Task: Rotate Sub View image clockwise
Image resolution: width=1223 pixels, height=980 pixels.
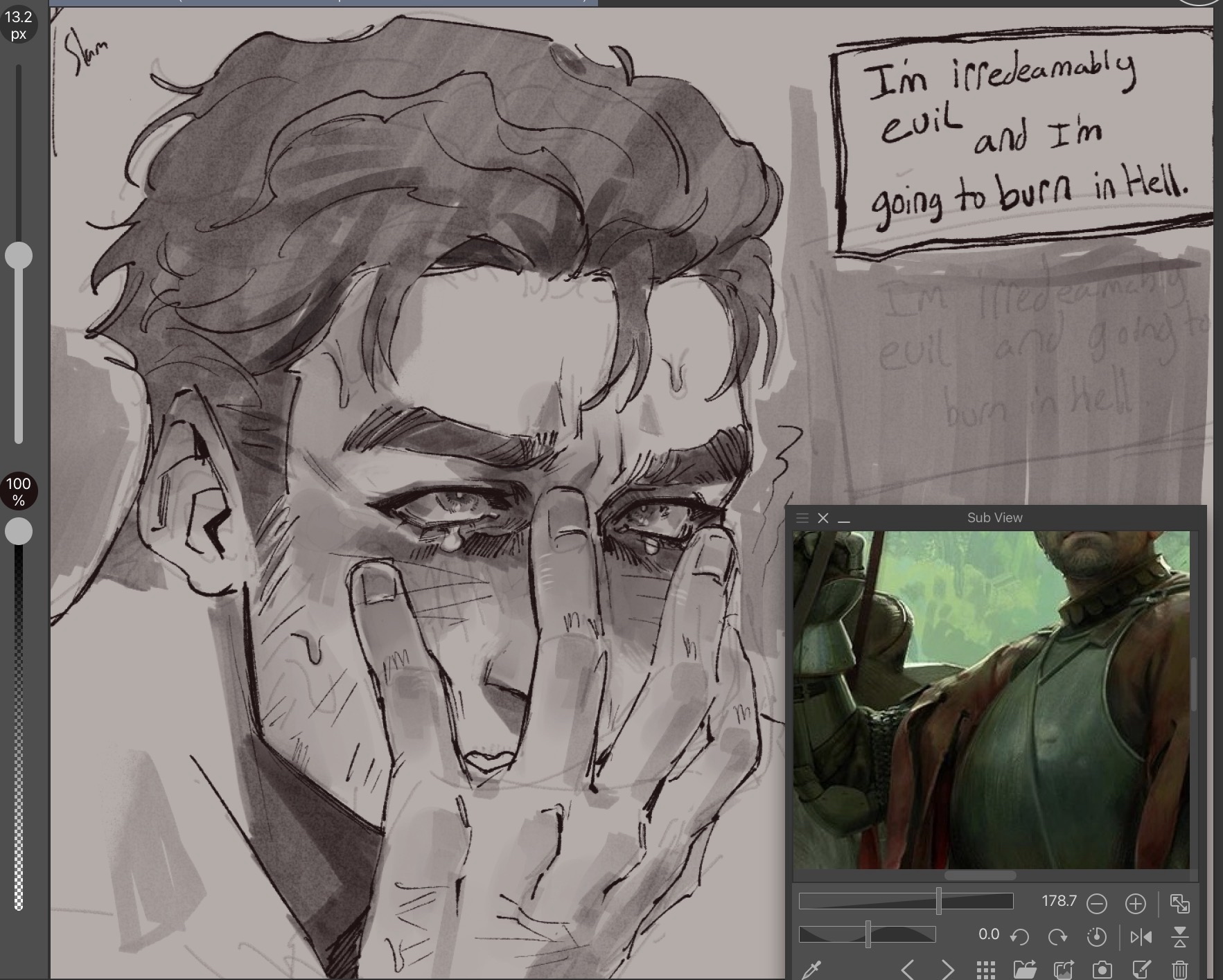Action: (x=1057, y=937)
